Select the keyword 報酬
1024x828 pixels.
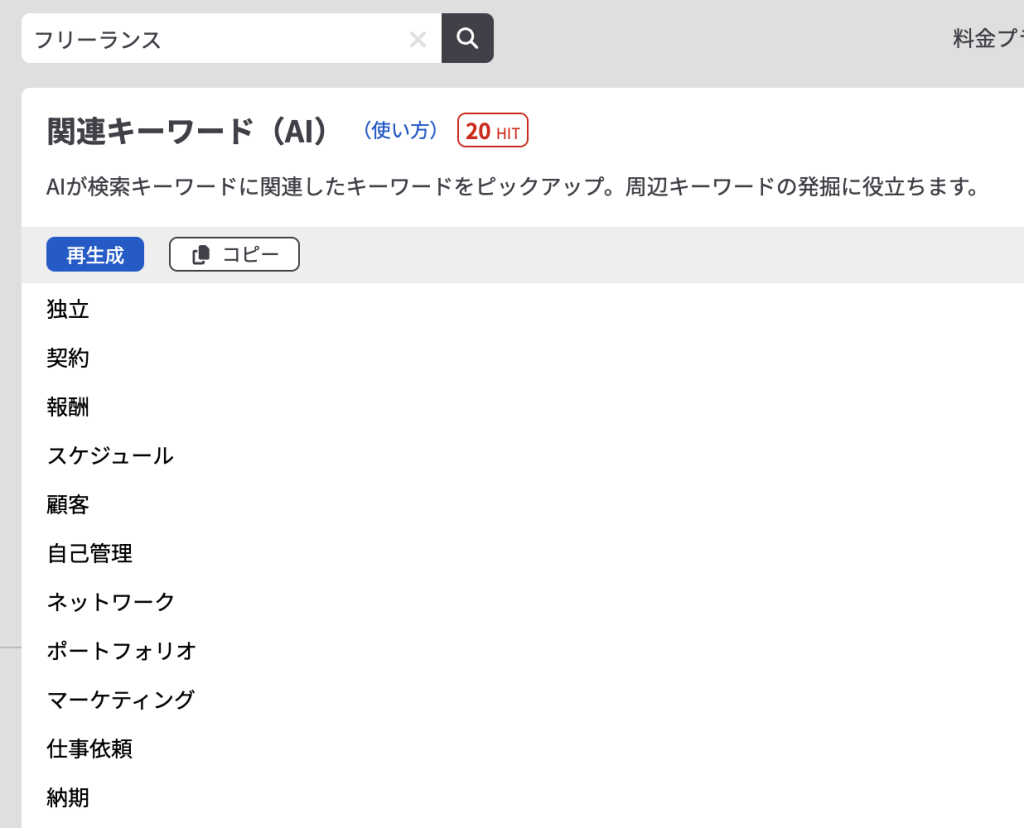point(68,407)
